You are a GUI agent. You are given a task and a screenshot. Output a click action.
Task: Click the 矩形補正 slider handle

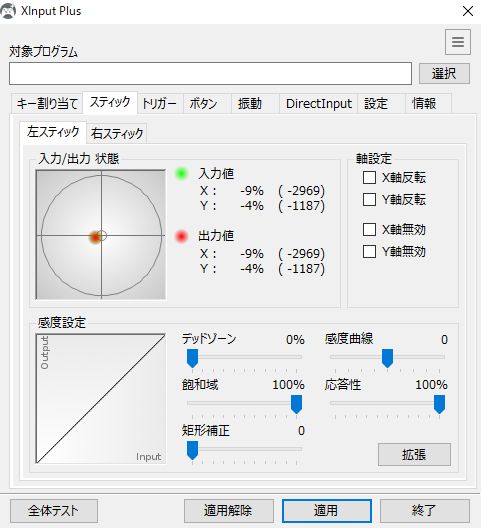pyautogui.click(x=192, y=451)
